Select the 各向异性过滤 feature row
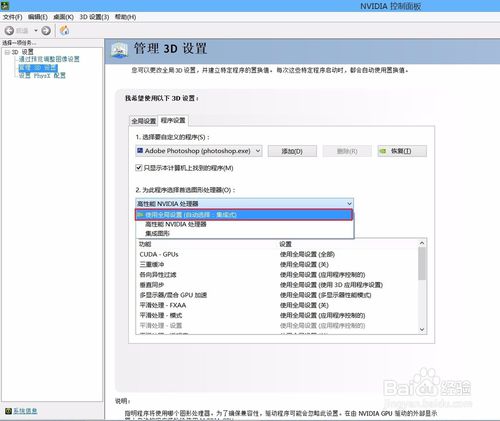500x421 pixels. [x=277, y=275]
